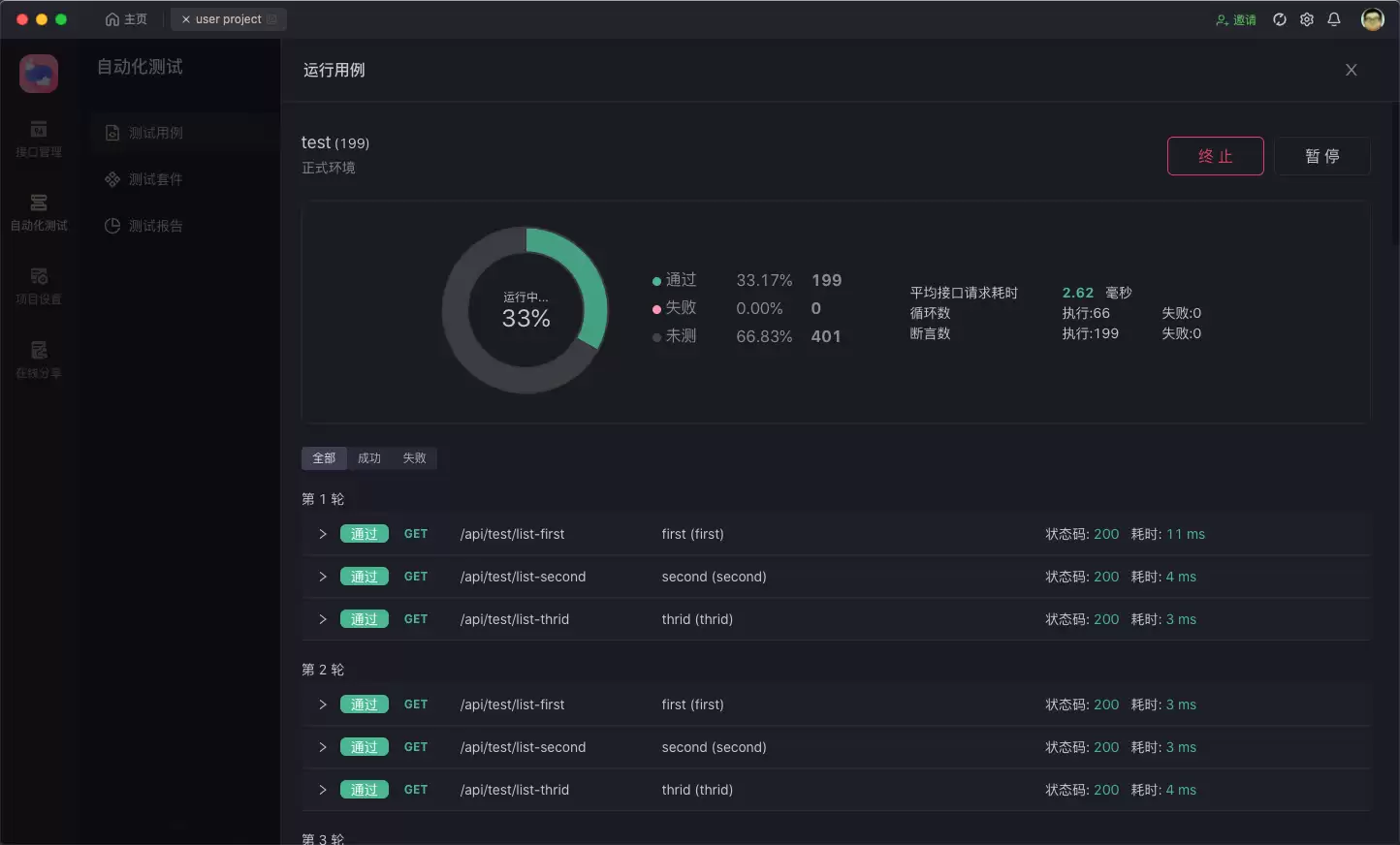
Task: Switch to the user project tab
Action: coord(229,19)
